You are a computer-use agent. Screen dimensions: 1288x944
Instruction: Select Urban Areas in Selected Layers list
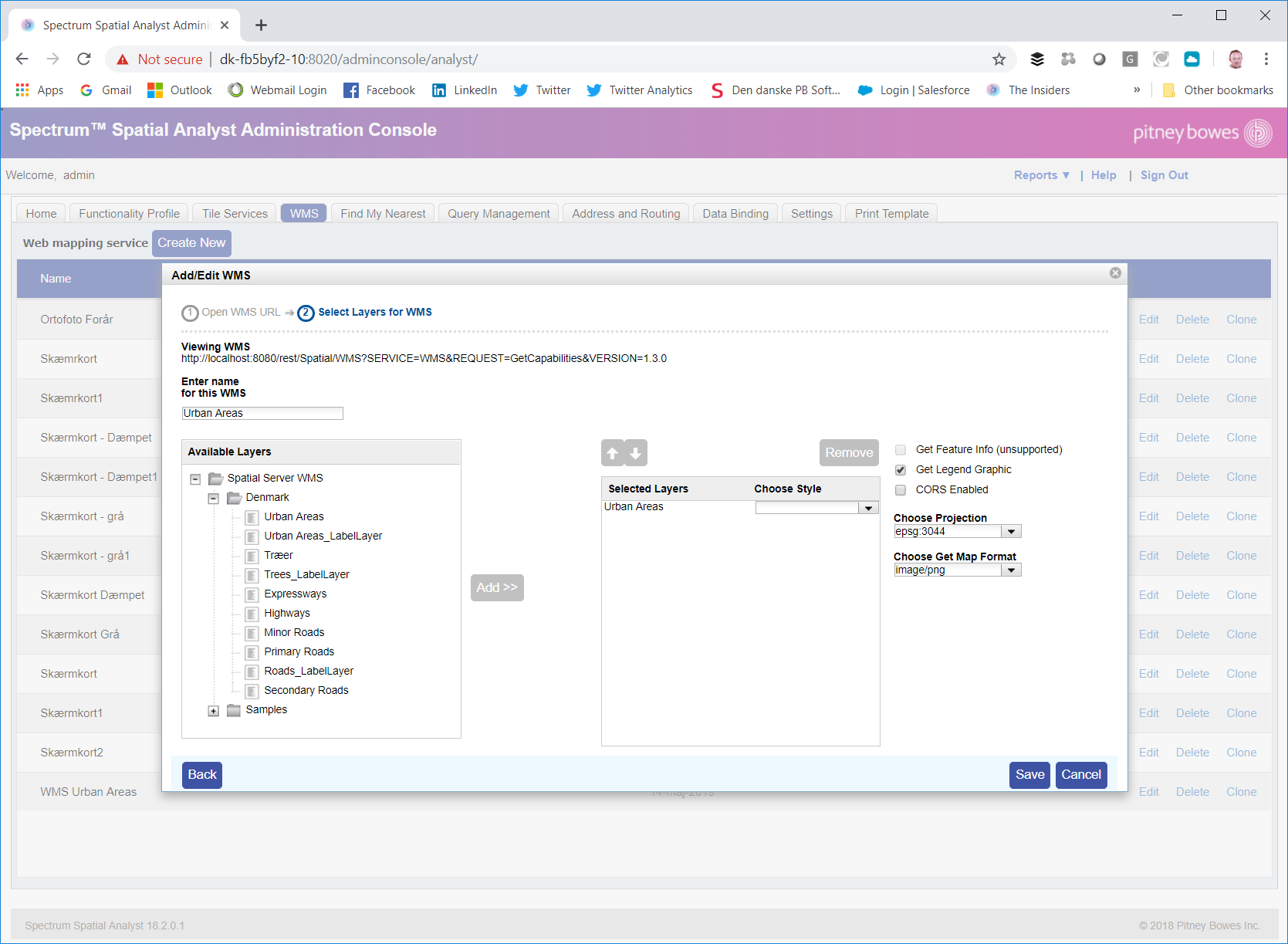pos(634,507)
